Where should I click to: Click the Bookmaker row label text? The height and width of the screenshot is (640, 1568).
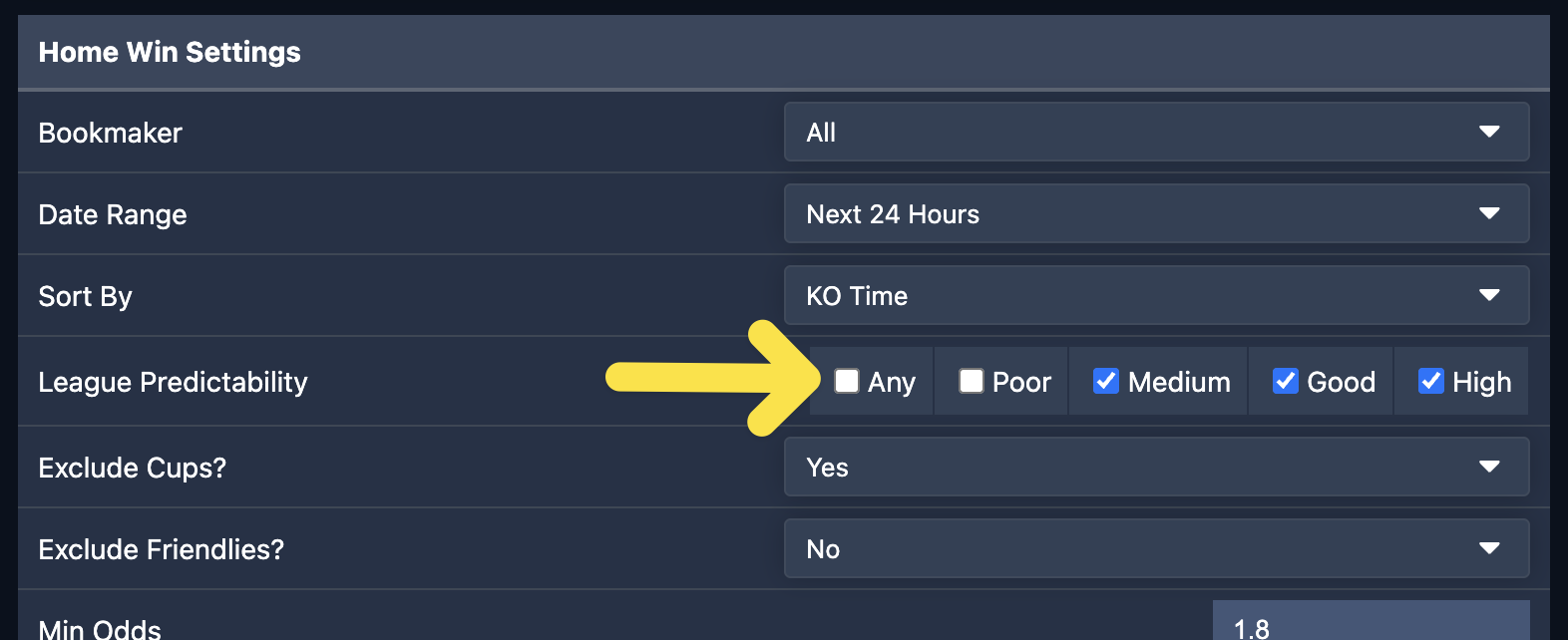pyautogui.click(x=110, y=133)
